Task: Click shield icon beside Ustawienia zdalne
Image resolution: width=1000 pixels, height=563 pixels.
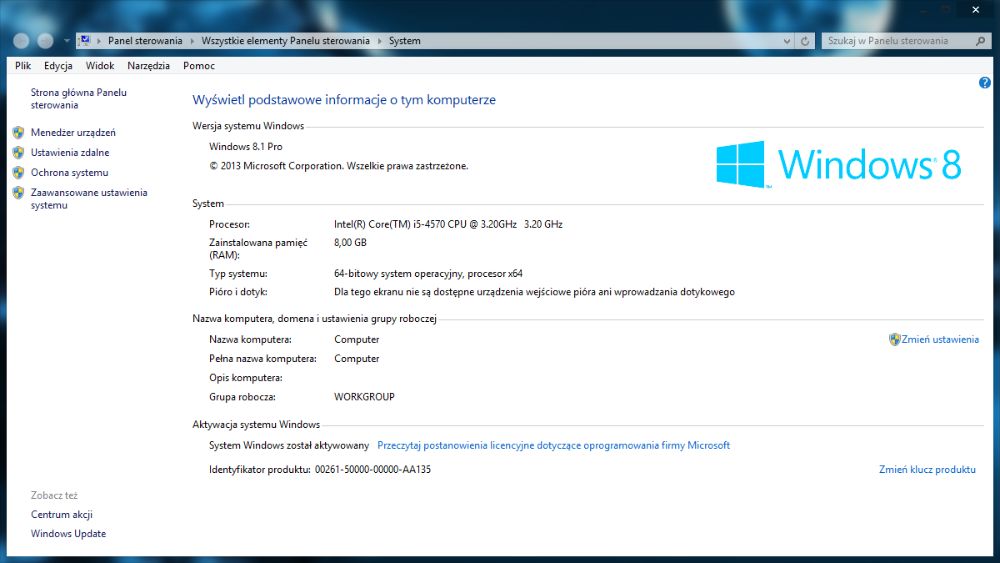Action: point(18,152)
